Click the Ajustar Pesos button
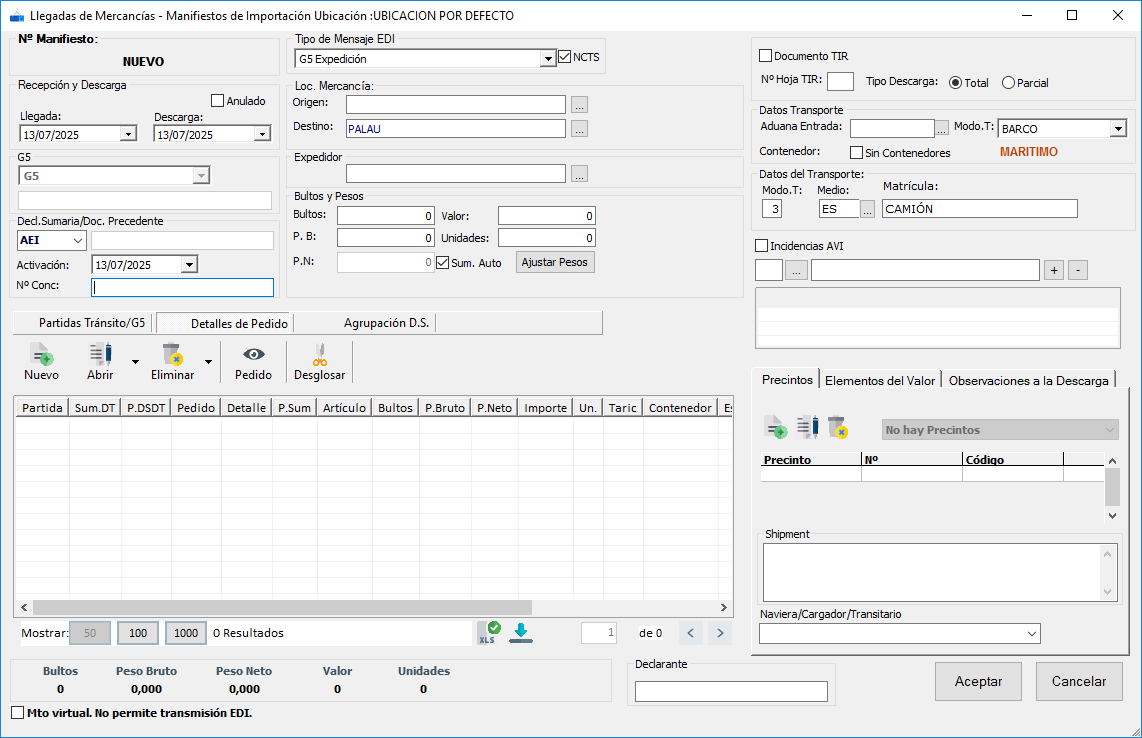1142x738 pixels. pyautogui.click(x=555, y=262)
